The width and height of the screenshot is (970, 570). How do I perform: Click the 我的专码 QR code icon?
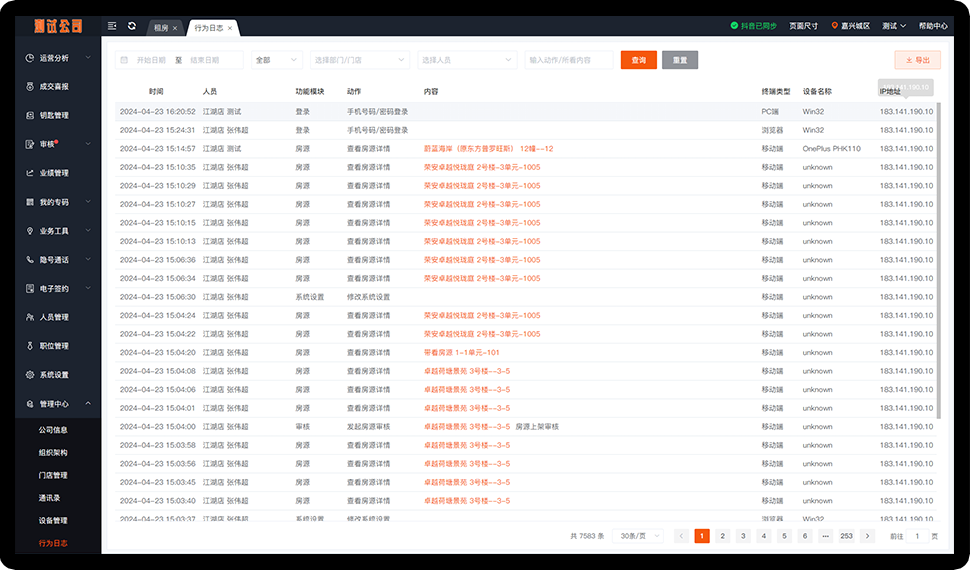tap(30, 202)
